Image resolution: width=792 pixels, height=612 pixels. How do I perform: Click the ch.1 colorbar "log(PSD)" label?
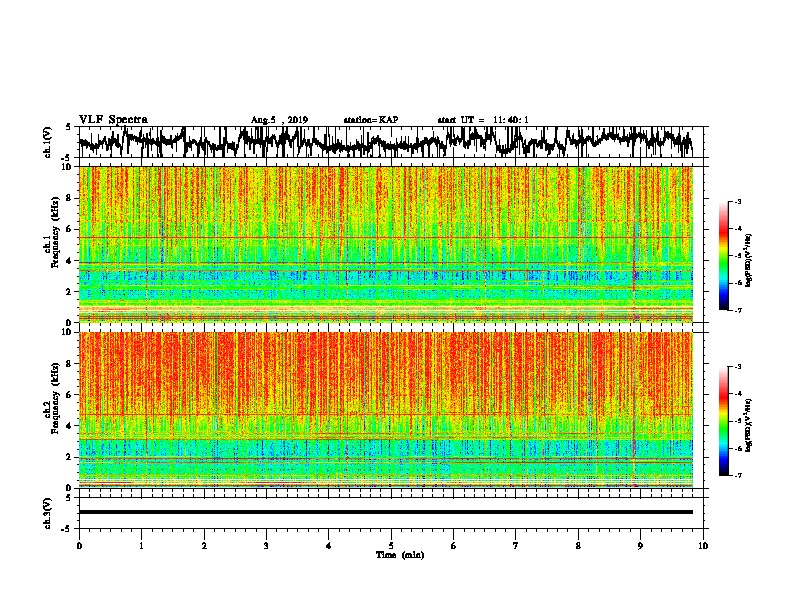tap(749, 260)
